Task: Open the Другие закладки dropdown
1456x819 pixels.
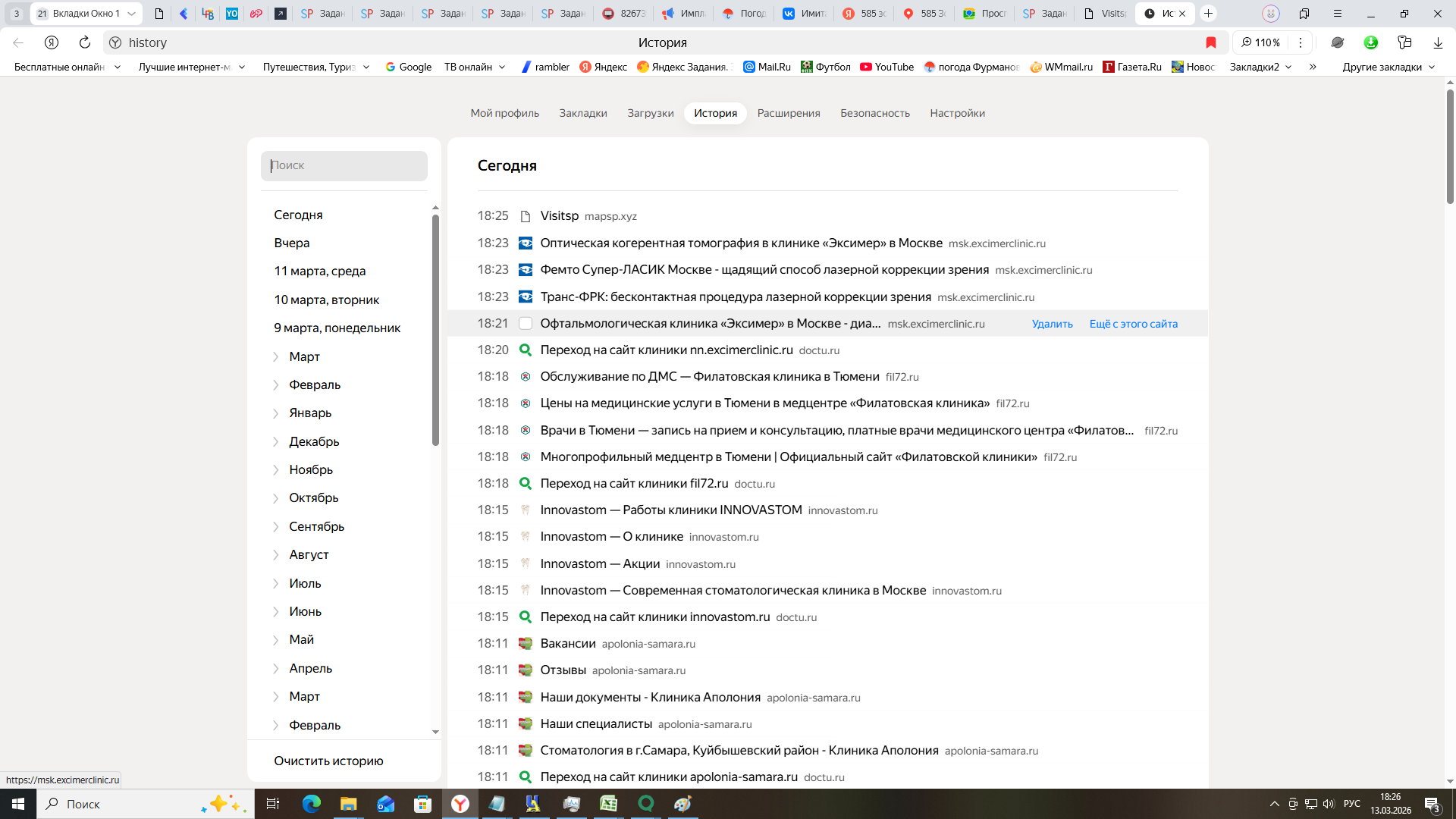Action: pos(1389,67)
